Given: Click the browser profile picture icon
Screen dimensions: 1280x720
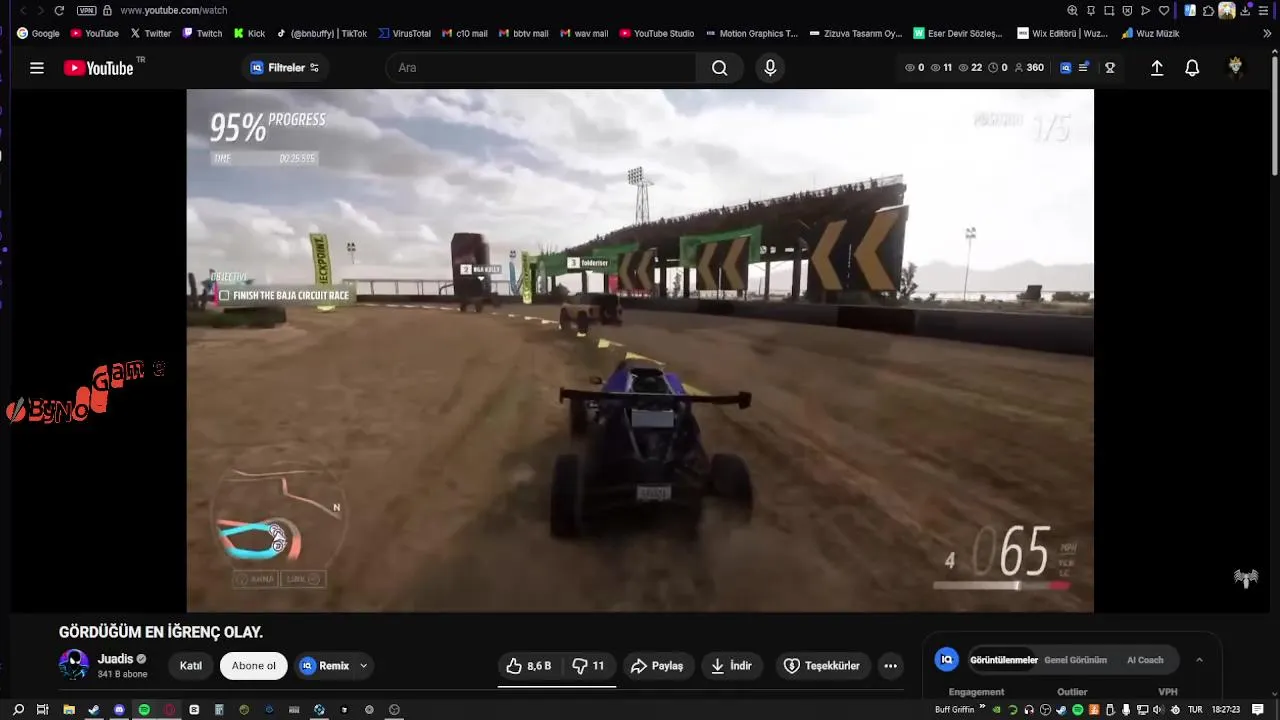Looking at the screenshot, I should tap(1227, 10).
